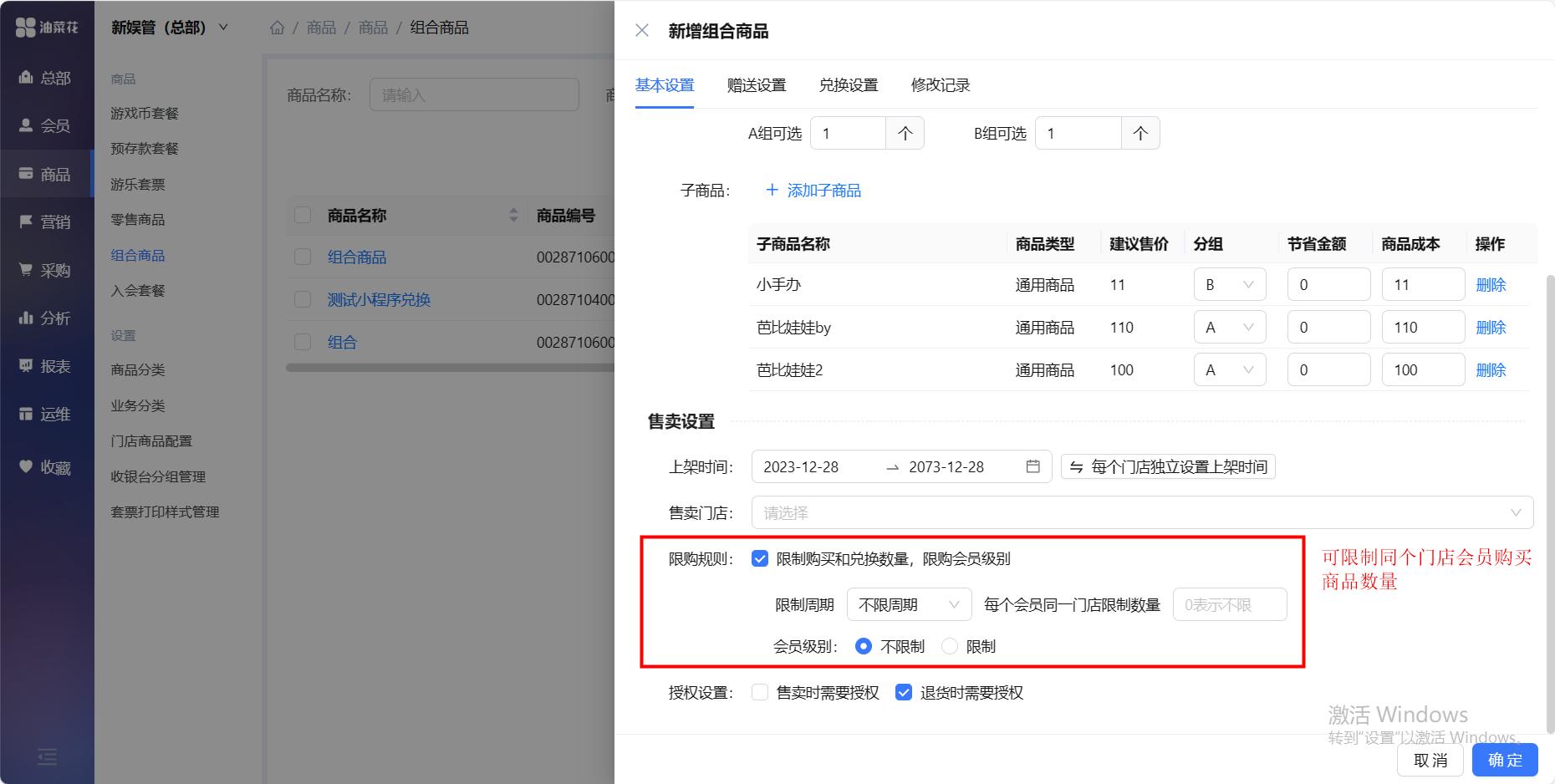Open the 商品 sidebar section
This screenshot has width=1555, height=784.
click(45, 174)
